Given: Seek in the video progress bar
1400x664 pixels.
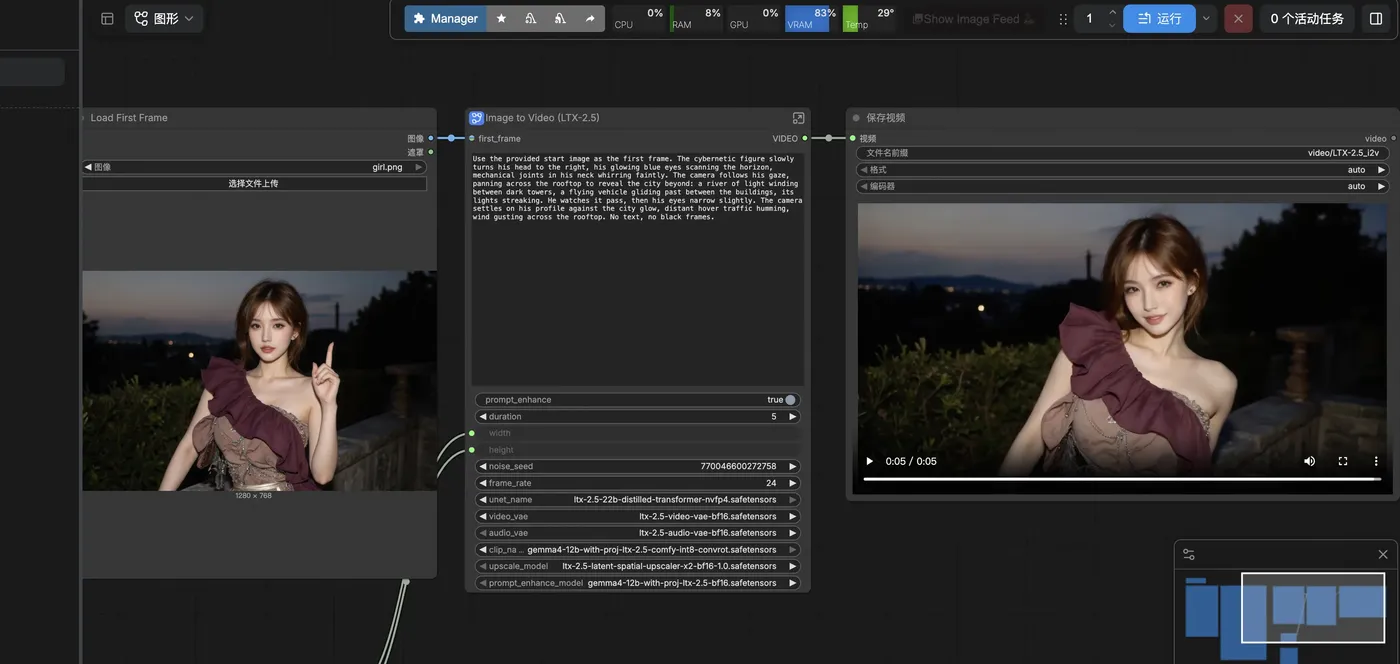Looking at the screenshot, I should tap(1122, 479).
